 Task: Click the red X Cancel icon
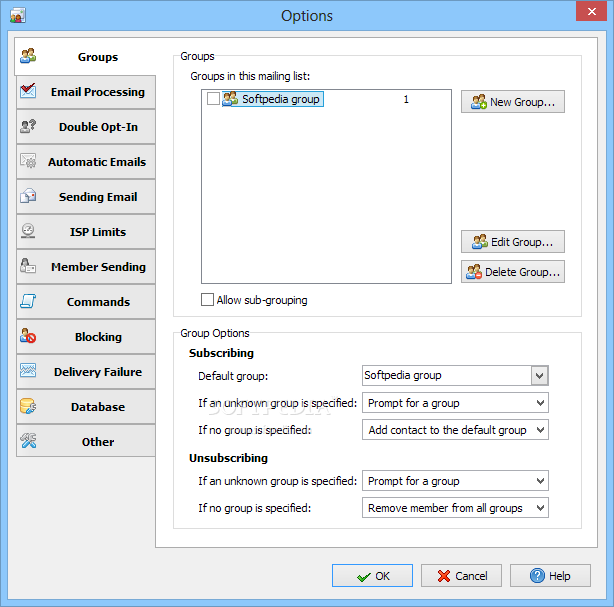(444, 576)
